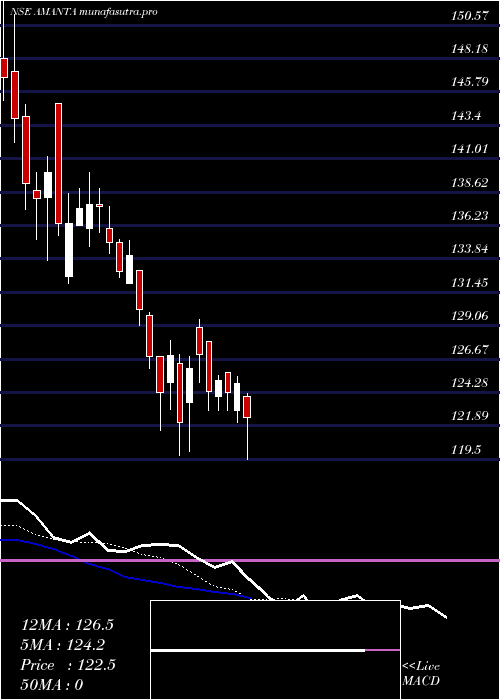Click the <<Live MACD label

coord(421,674)
